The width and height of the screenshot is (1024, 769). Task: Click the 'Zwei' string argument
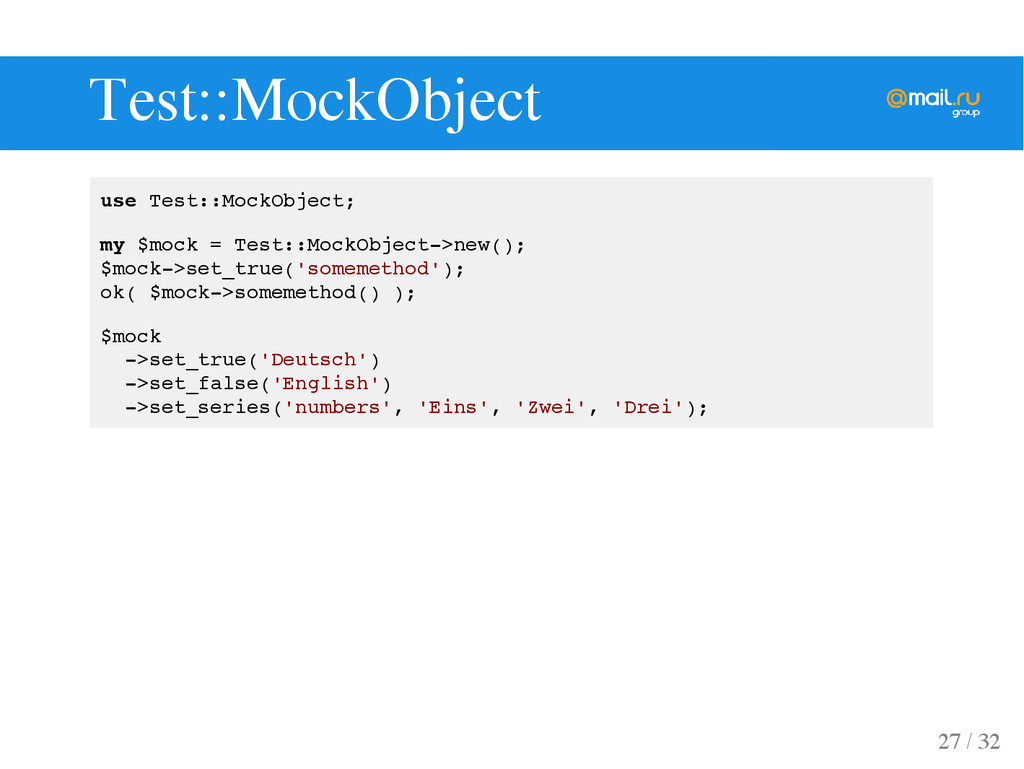click(550, 407)
